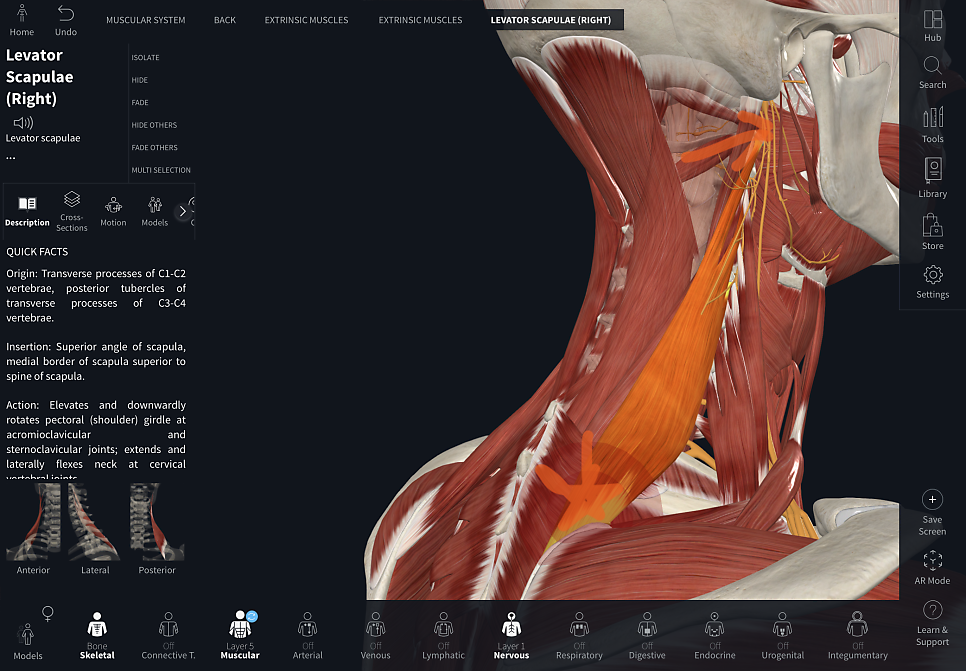Viewport: 966px width, 671px height.
Task: Turn on the Venous system layer
Action: [x=375, y=635]
